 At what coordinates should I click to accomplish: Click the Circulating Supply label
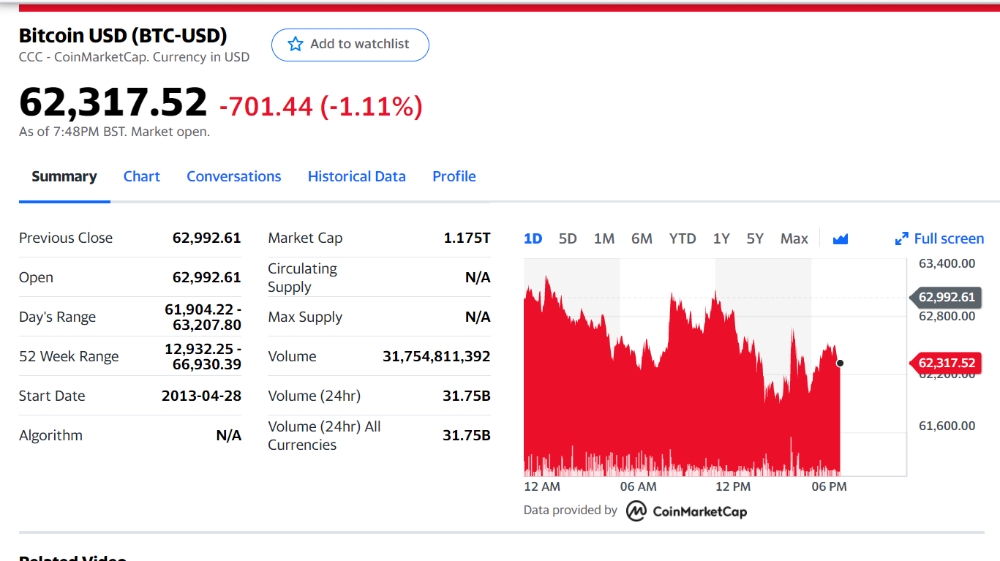tap(302, 277)
